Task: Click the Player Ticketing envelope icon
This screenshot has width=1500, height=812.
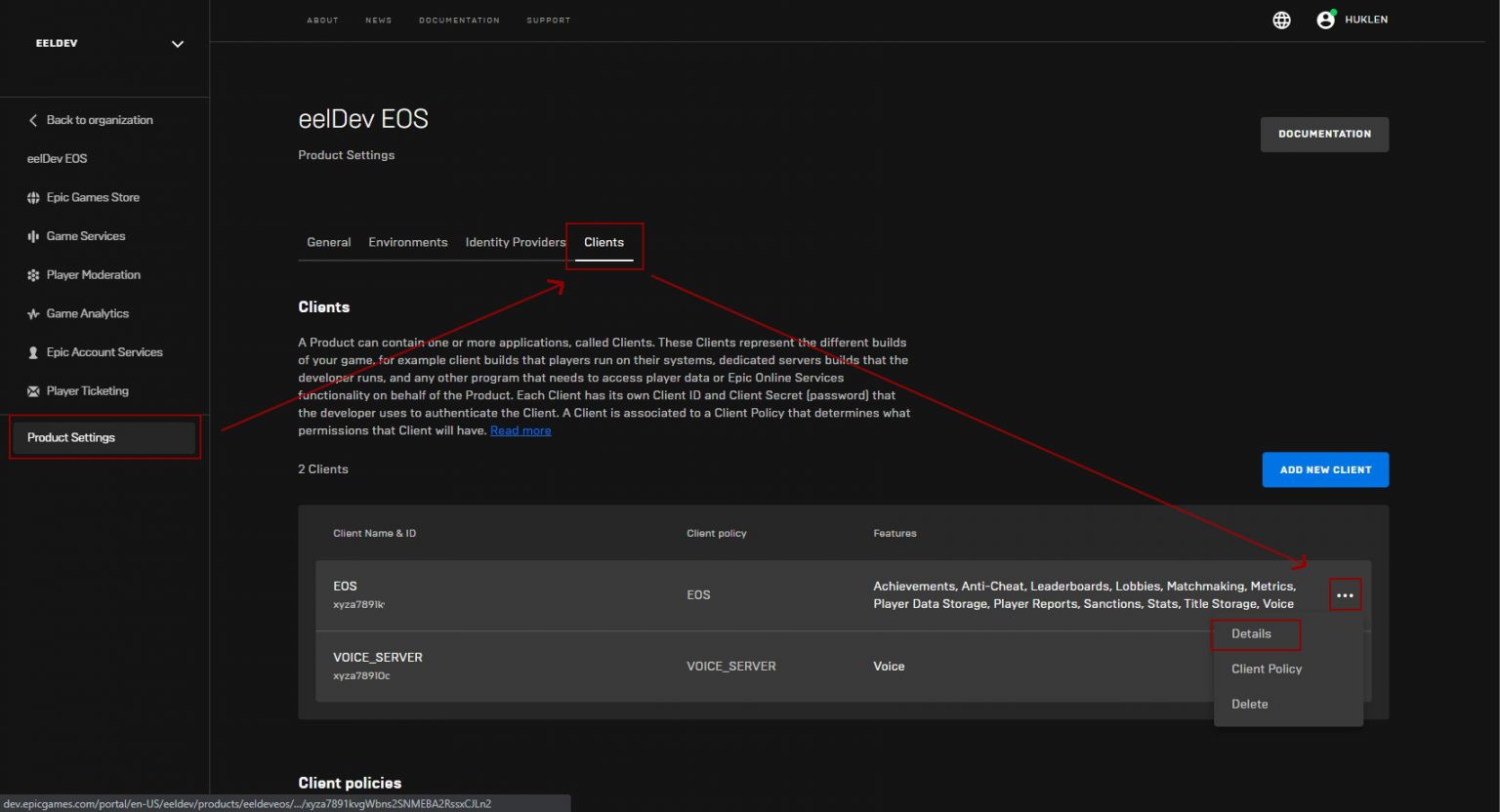Action: (33, 391)
